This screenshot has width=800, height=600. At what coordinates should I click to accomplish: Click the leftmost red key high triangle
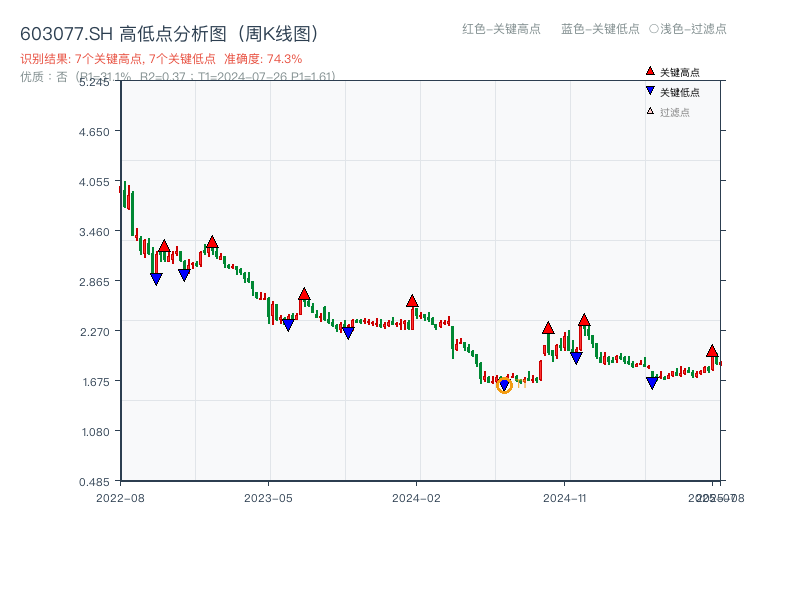pos(164,246)
